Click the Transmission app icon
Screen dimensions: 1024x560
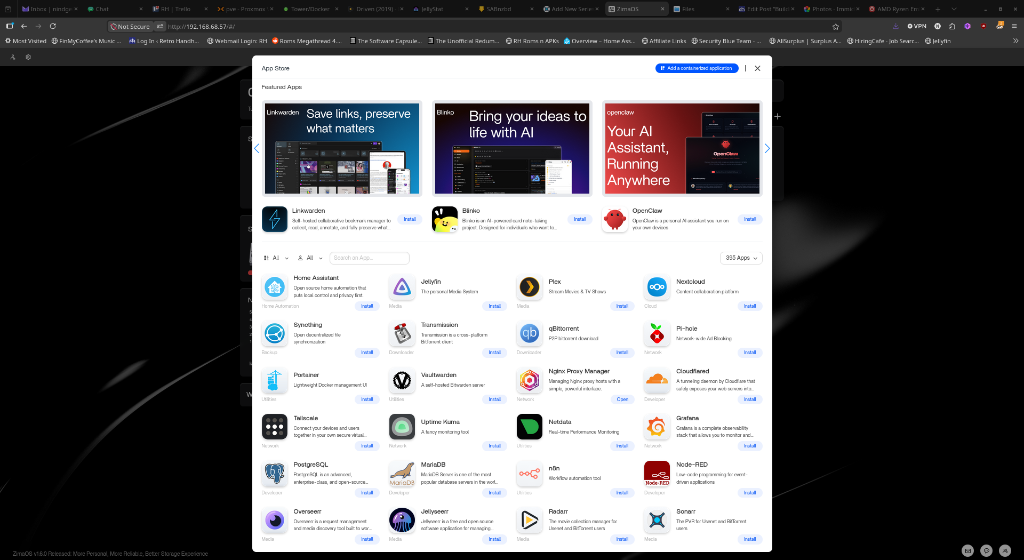pos(402,334)
